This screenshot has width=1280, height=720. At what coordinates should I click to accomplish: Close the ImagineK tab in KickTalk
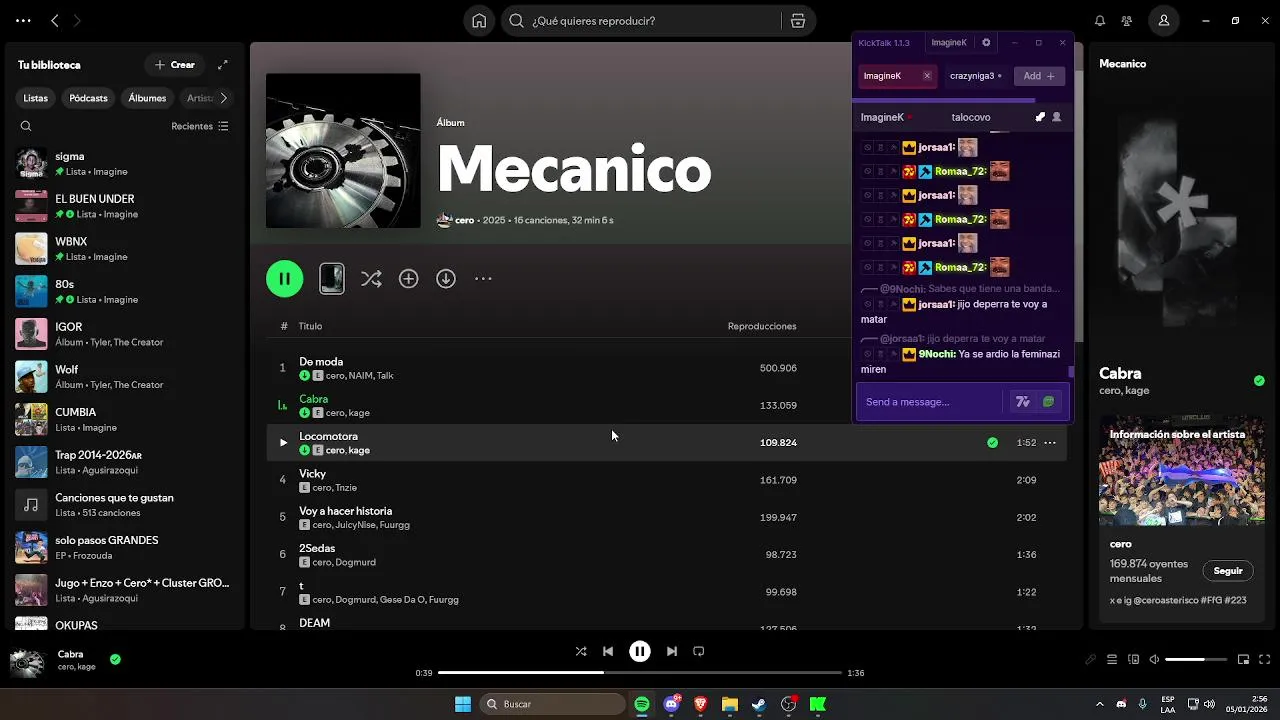click(x=927, y=76)
